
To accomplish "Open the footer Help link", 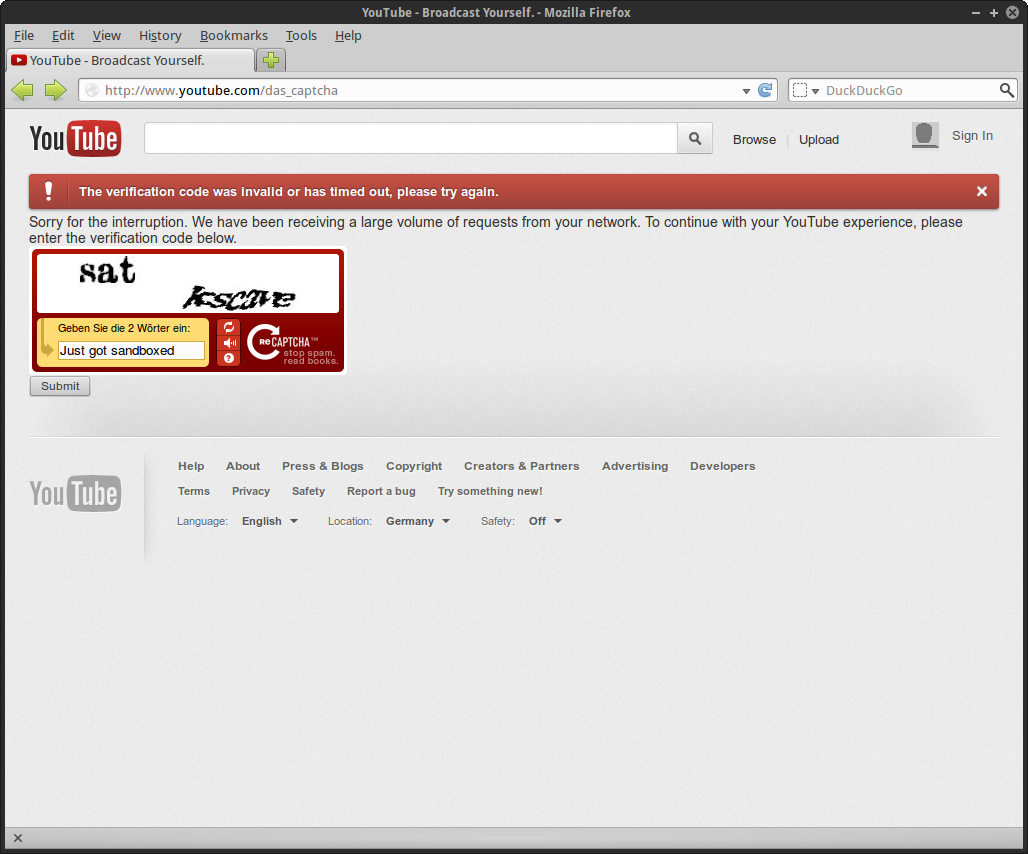I will (191, 466).
